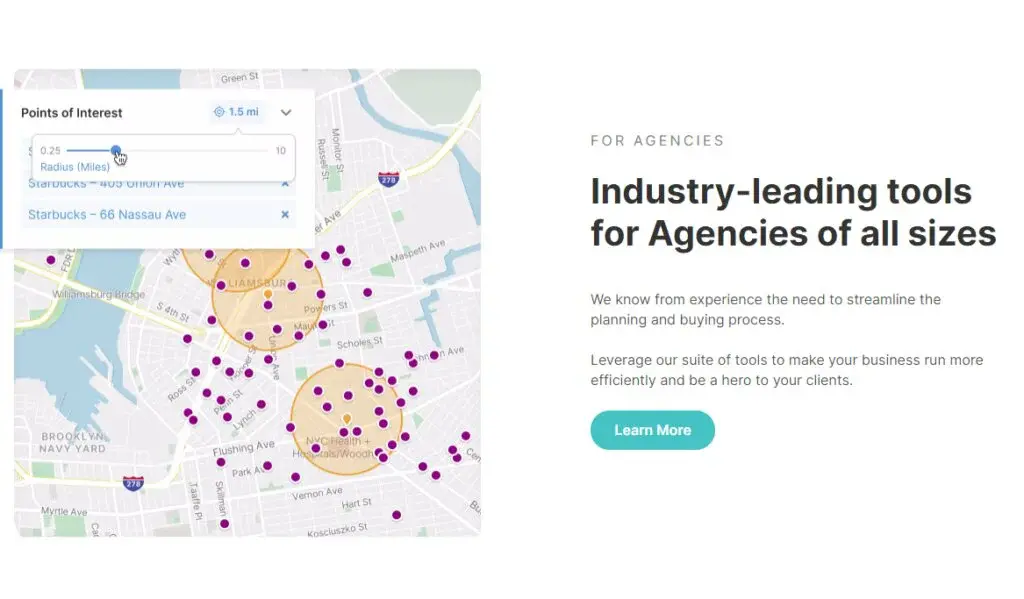Click the I-278 shield above Myrtle Ave
Viewport: 1024px width, 599px height.
point(133,484)
